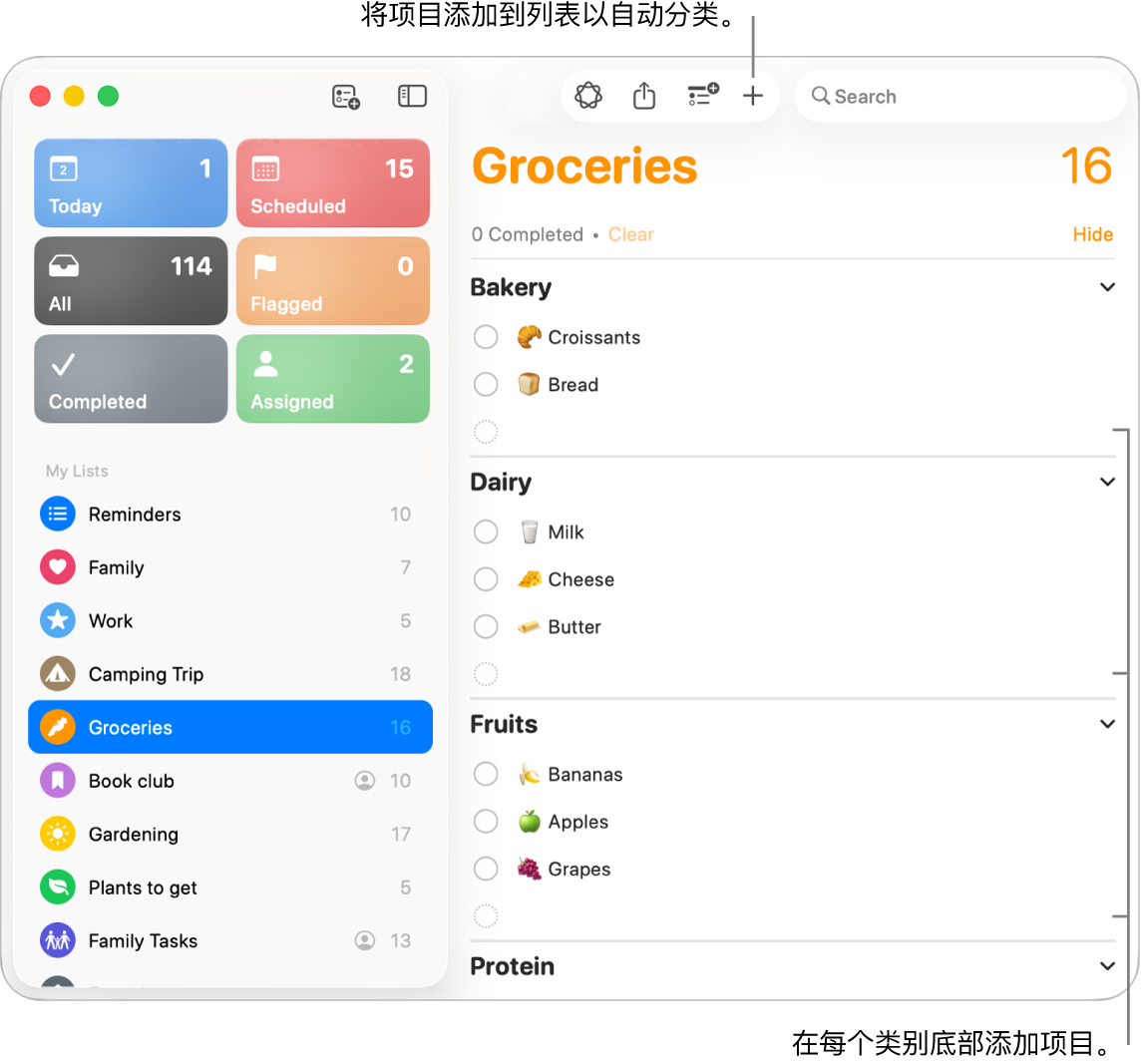Click empty new-item circle under Butter

point(486,674)
